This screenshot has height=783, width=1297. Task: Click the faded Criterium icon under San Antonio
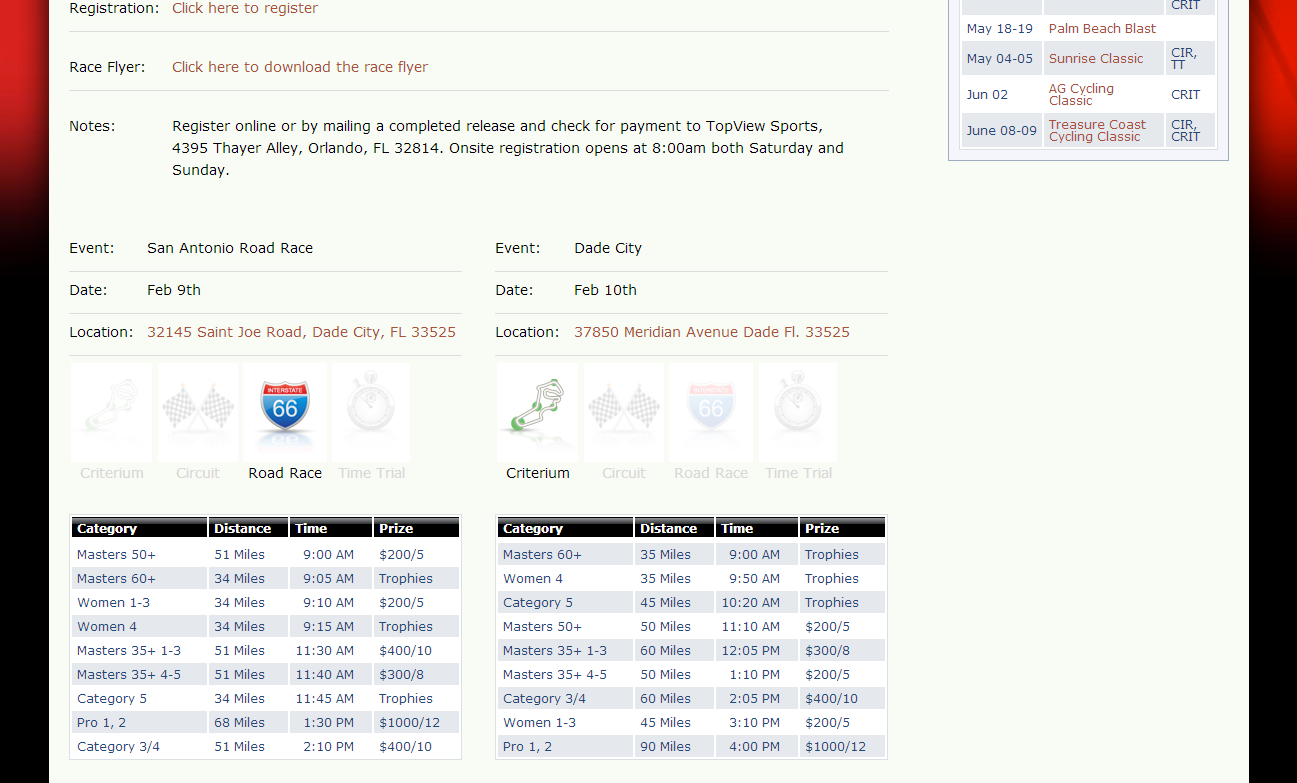111,410
